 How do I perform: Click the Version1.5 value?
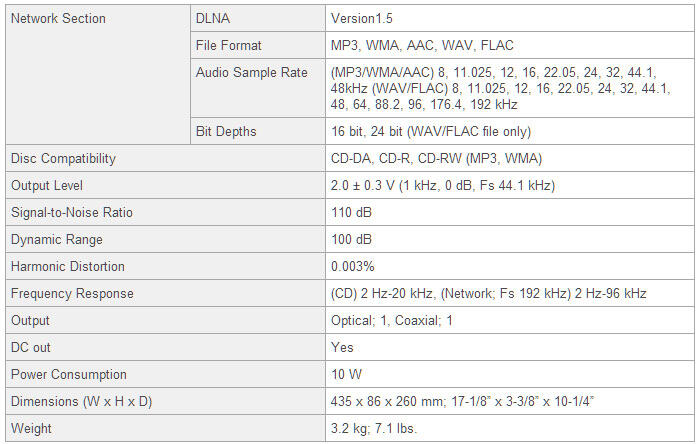(x=362, y=19)
